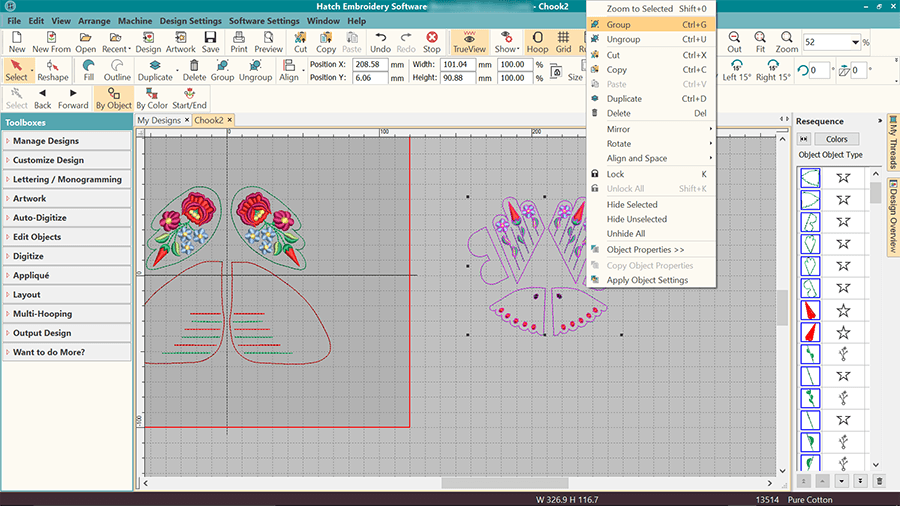Click the Colors button in Resequence
The width and height of the screenshot is (900, 506).
(x=836, y=139)
